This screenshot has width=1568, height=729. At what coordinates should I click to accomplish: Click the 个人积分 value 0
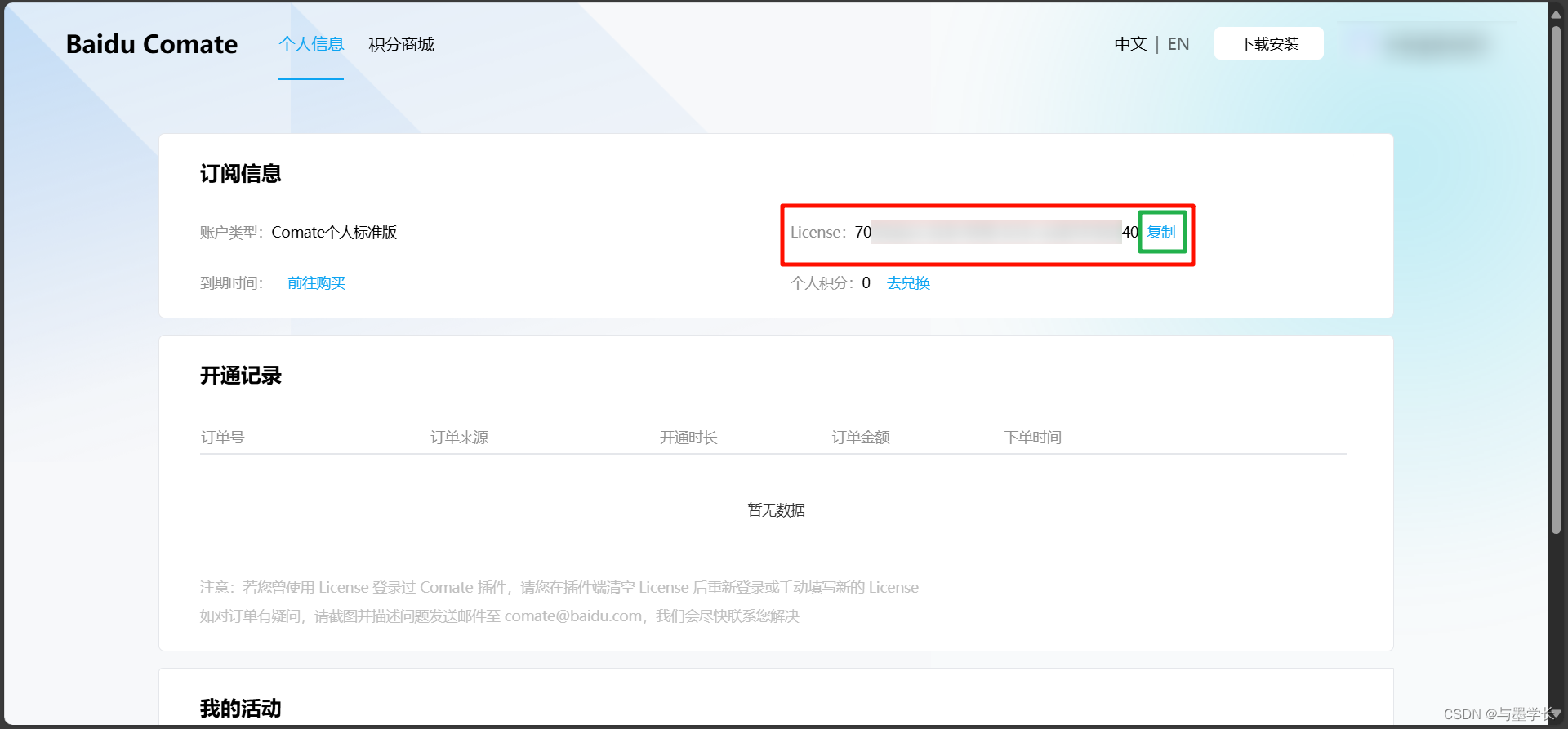(x=866, y=282)
